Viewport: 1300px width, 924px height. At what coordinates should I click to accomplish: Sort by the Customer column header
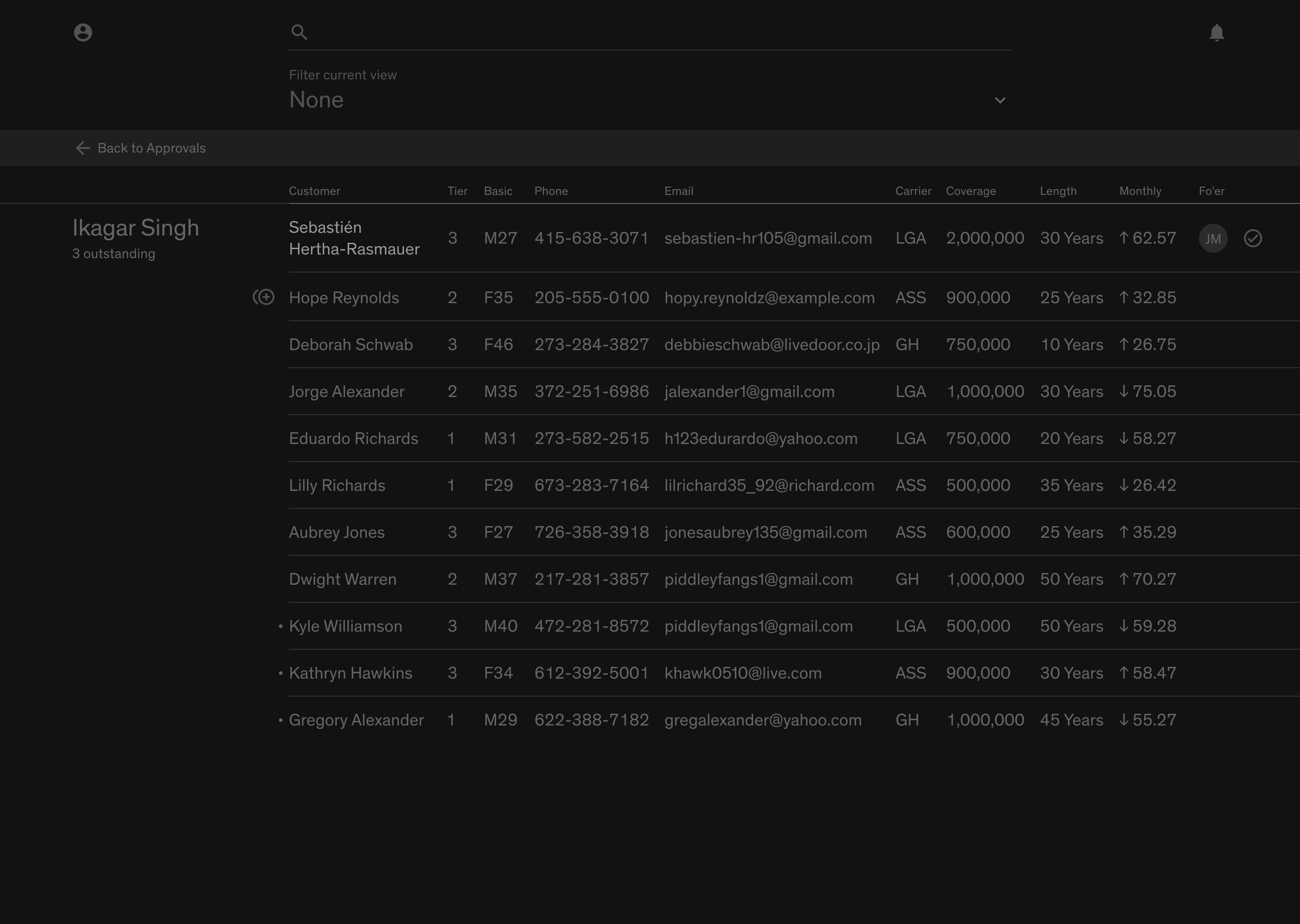(x=314, y=191)
